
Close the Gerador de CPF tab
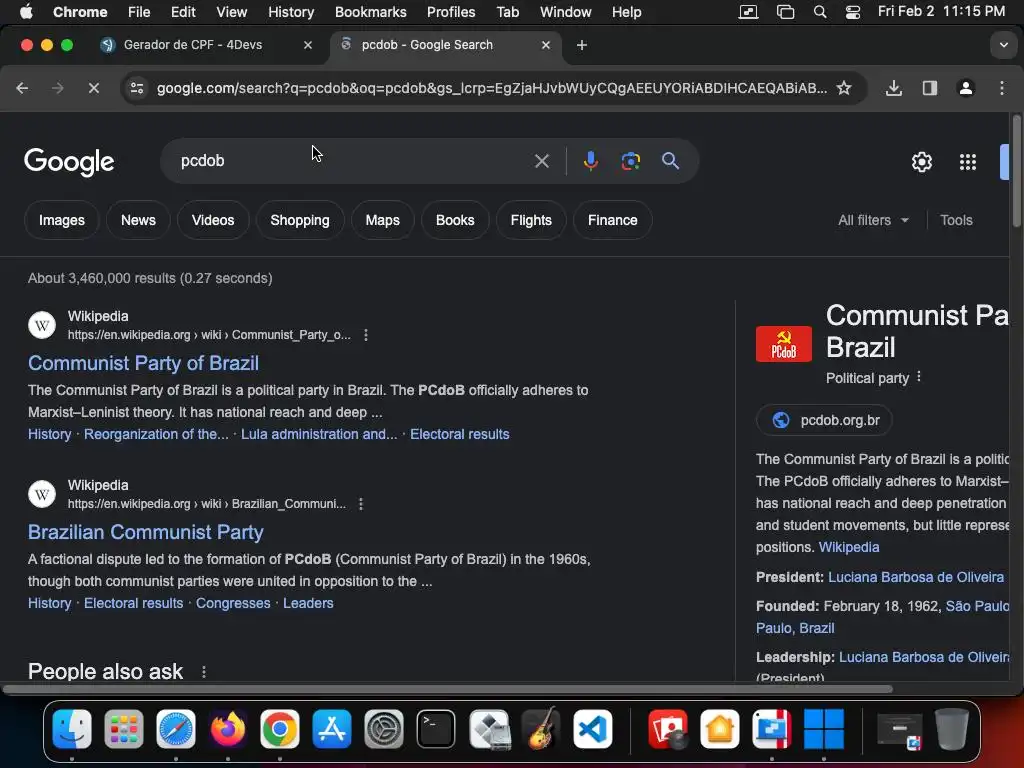(x=308, y=45)
